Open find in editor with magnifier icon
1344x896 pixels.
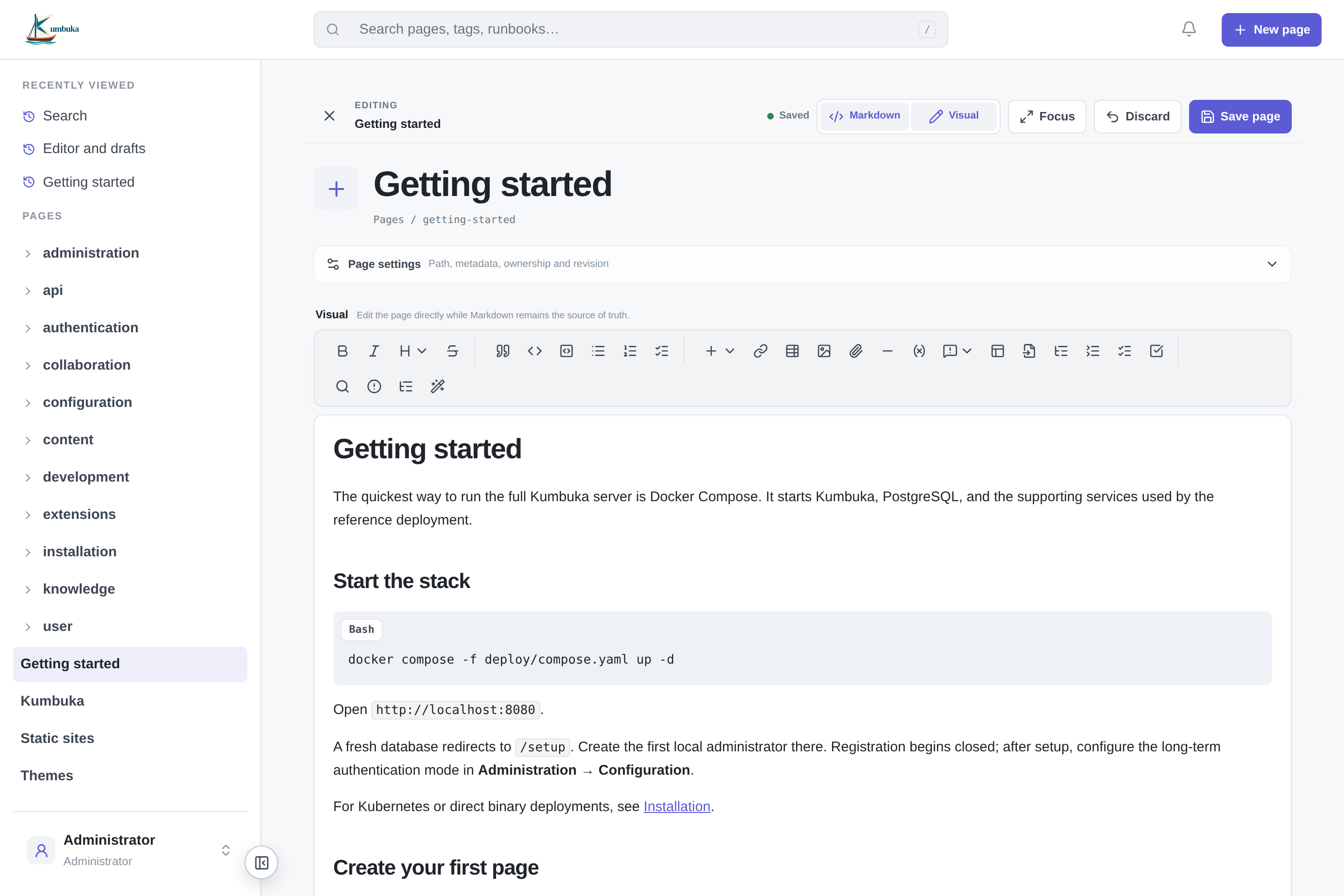[x=342, y=386]
